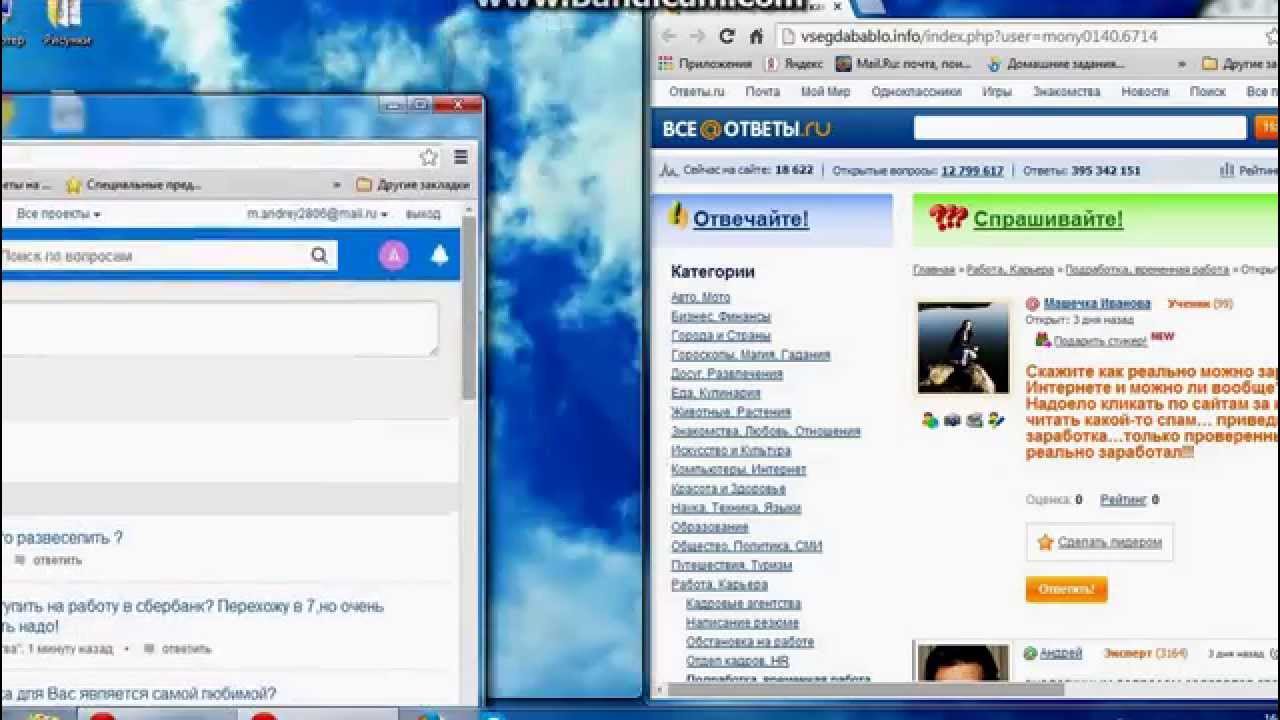Open Авто, Мото category
The width and height of the screenshot is (1280, 720).
point(701,297)
